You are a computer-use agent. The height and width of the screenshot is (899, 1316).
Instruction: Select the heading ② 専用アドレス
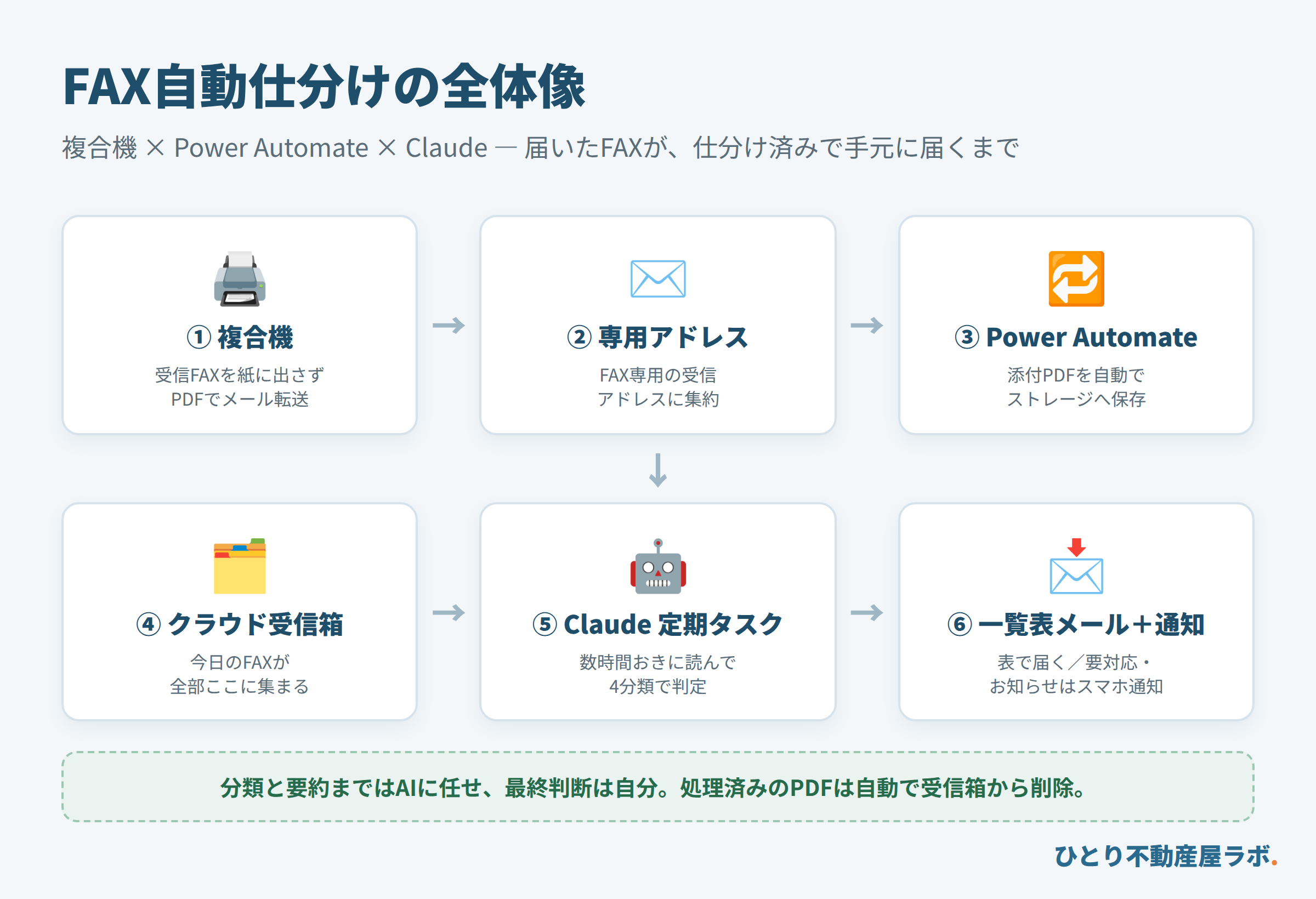click(x=658, y=338)
